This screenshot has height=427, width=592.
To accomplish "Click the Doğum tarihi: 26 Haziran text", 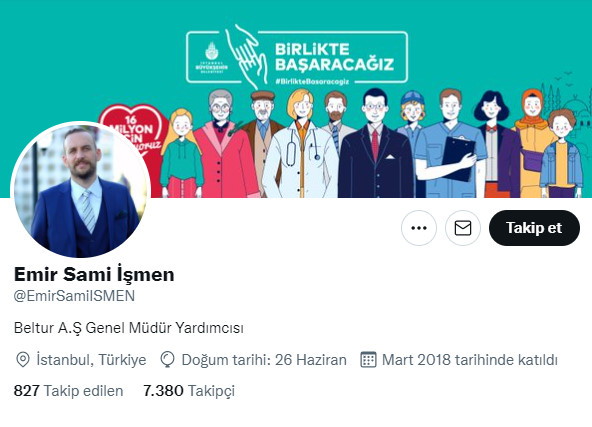I will coord(264,359).
